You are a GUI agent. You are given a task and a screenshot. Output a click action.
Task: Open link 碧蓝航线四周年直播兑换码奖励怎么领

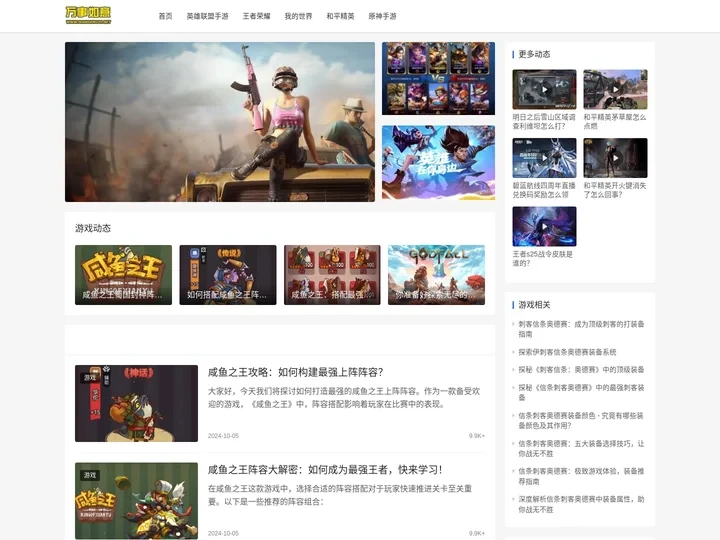point(544,190)
